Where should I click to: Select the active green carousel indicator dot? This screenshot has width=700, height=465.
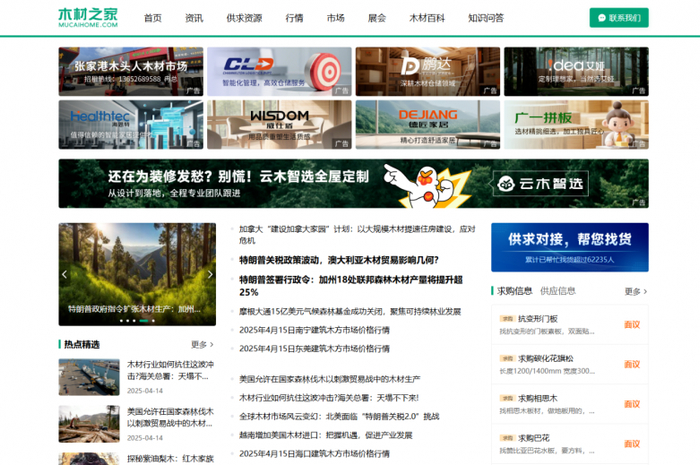[x=143, y=320]
